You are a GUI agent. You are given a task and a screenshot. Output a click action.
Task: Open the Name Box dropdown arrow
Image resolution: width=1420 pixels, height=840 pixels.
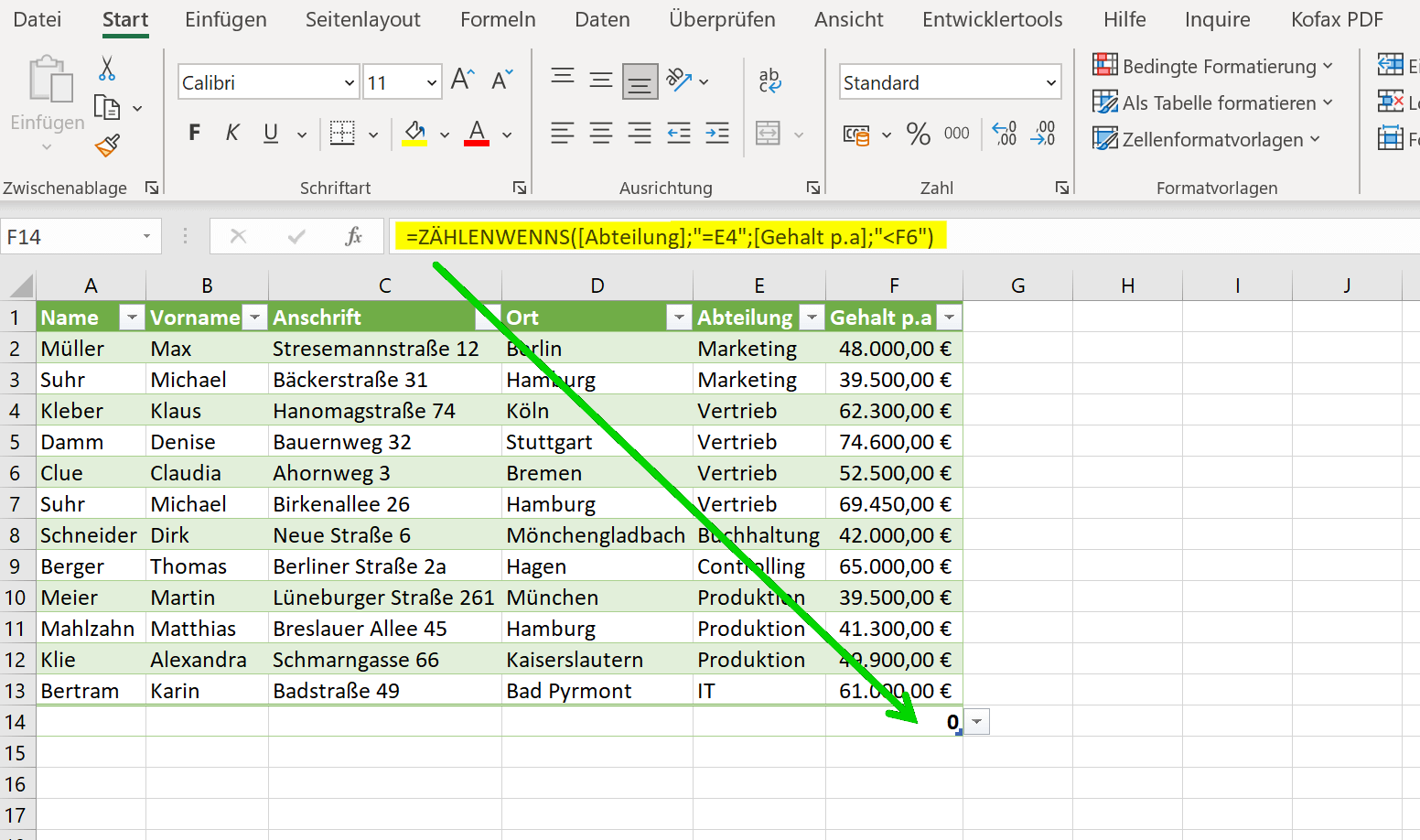point(146,237)
